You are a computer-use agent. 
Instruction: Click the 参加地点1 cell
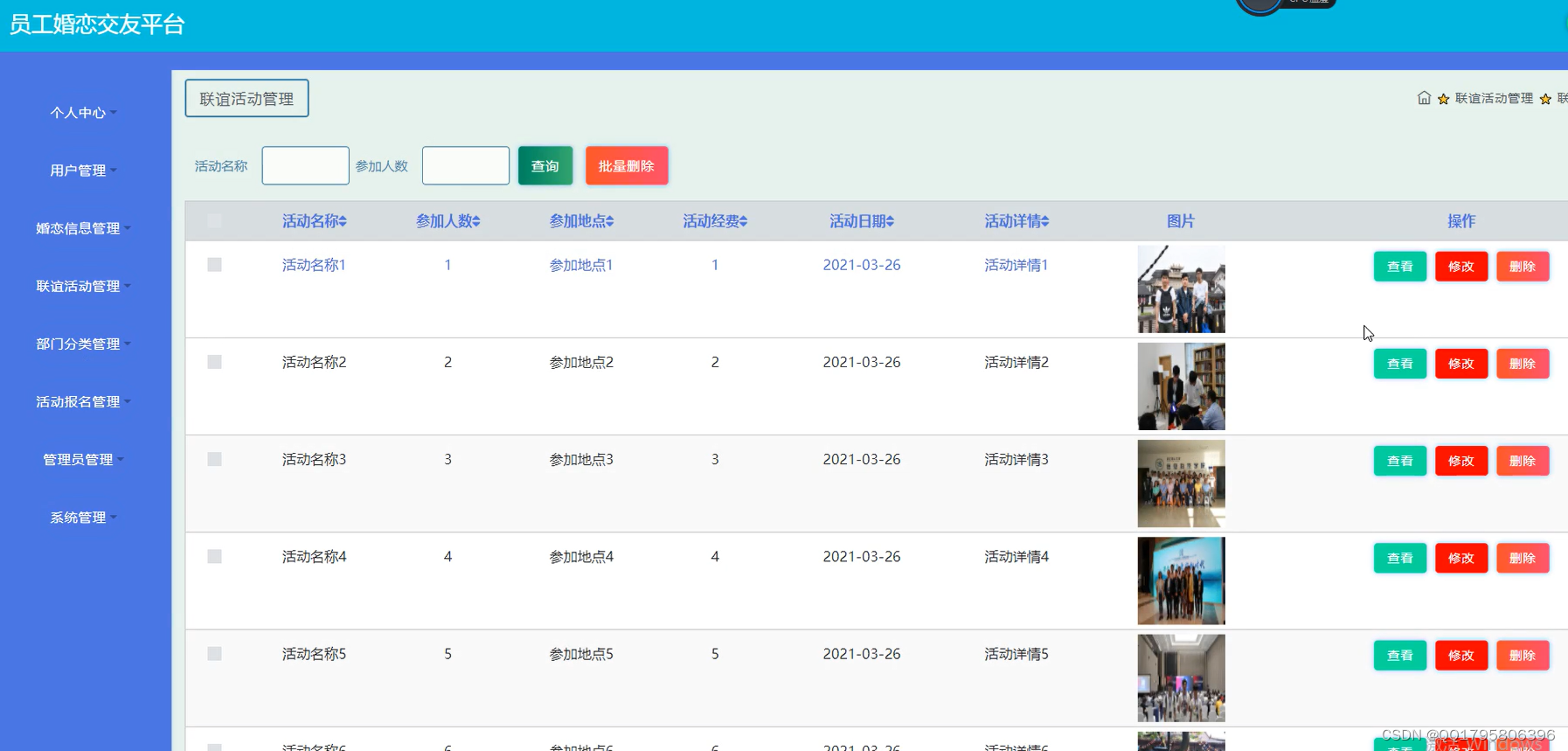[581, 265]
